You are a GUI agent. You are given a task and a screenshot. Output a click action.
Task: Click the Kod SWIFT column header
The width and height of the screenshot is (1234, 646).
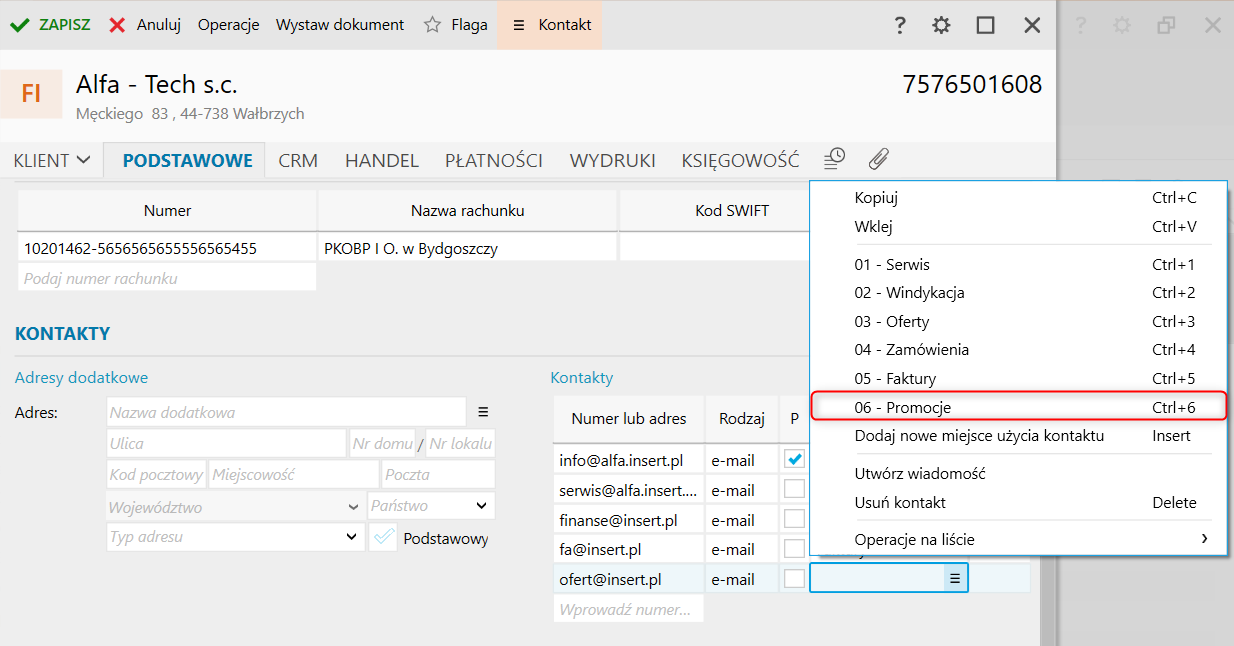[732, 211]
